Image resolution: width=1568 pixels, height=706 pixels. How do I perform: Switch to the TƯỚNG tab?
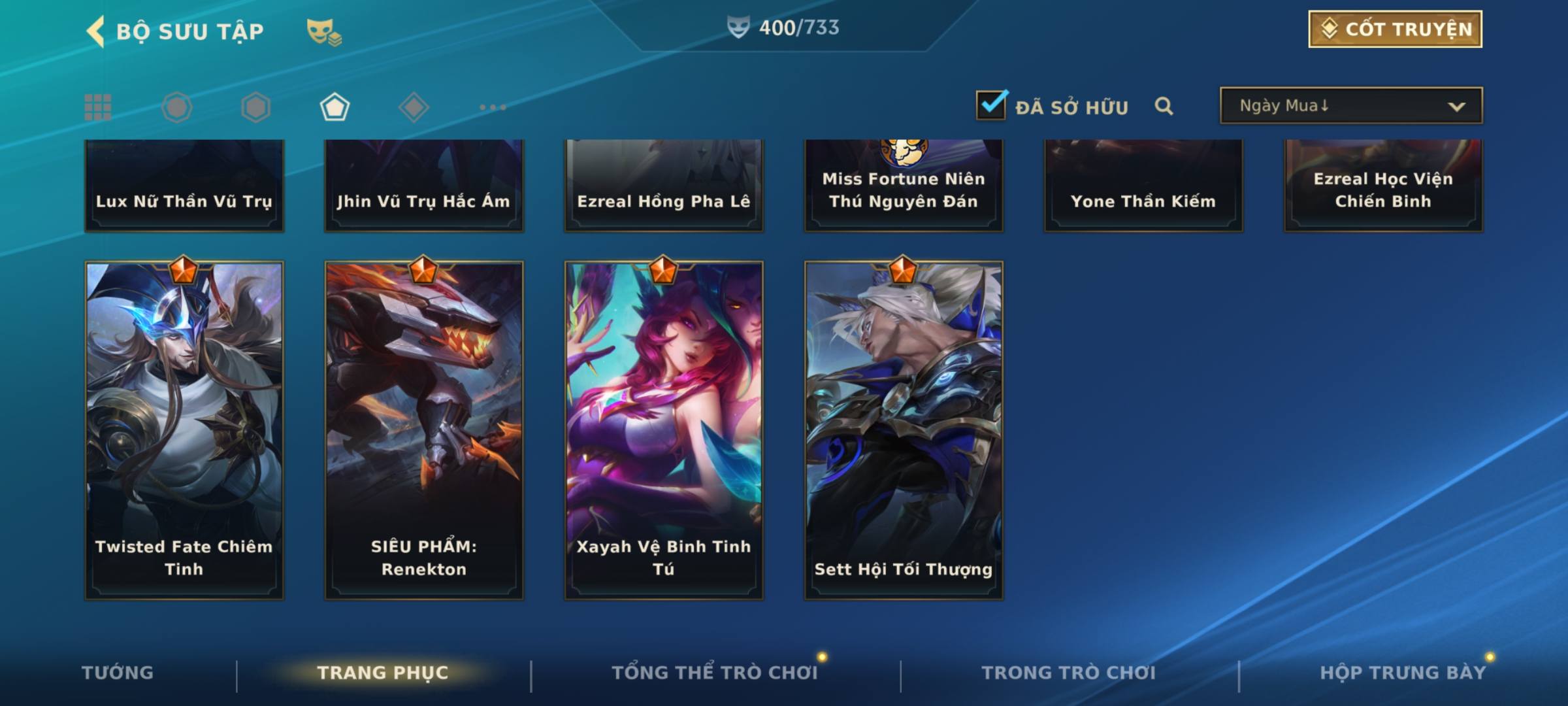point(118,673)
